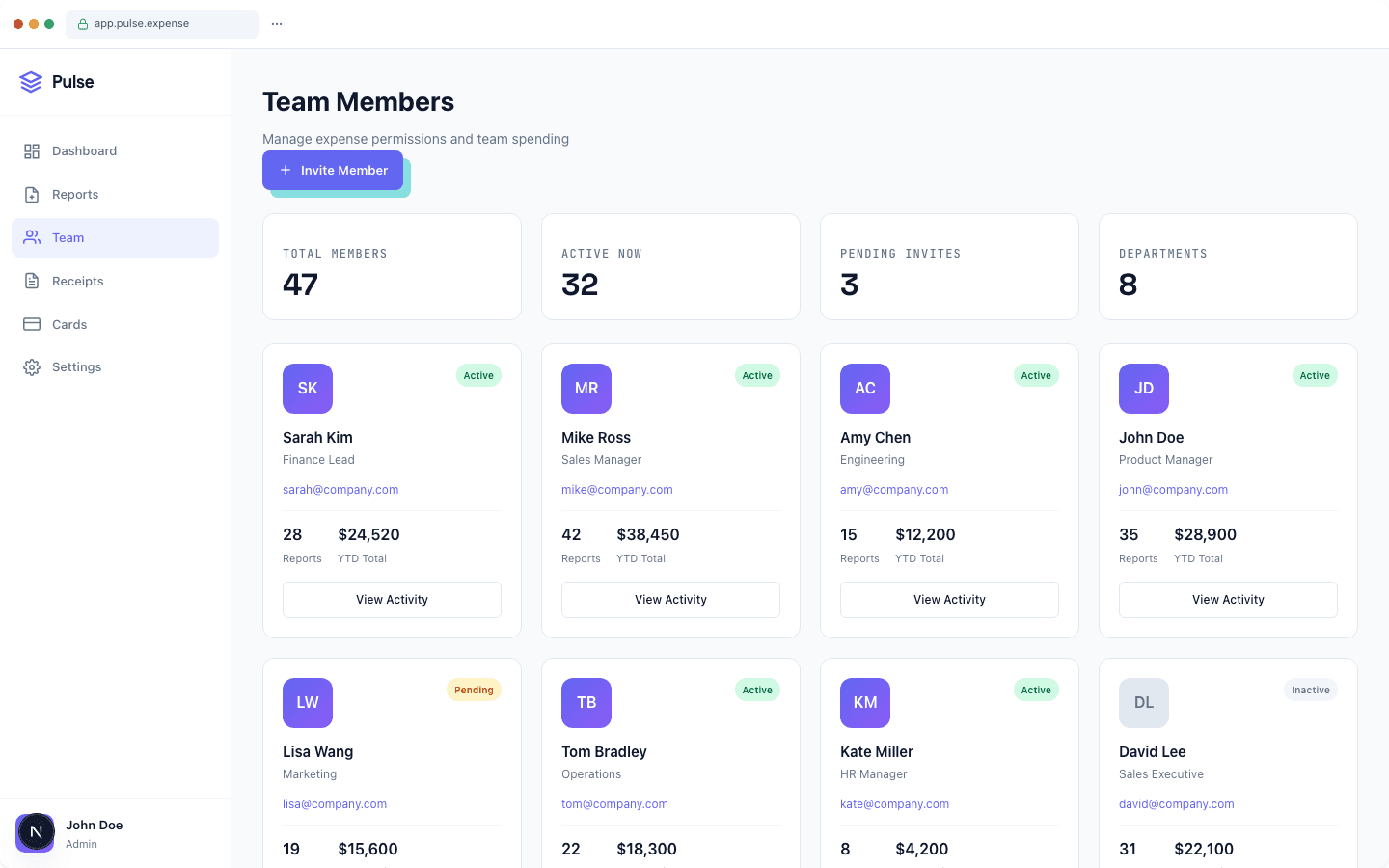
Task: Click Mike Ross's MR avatar
Action: click(586, 389)
